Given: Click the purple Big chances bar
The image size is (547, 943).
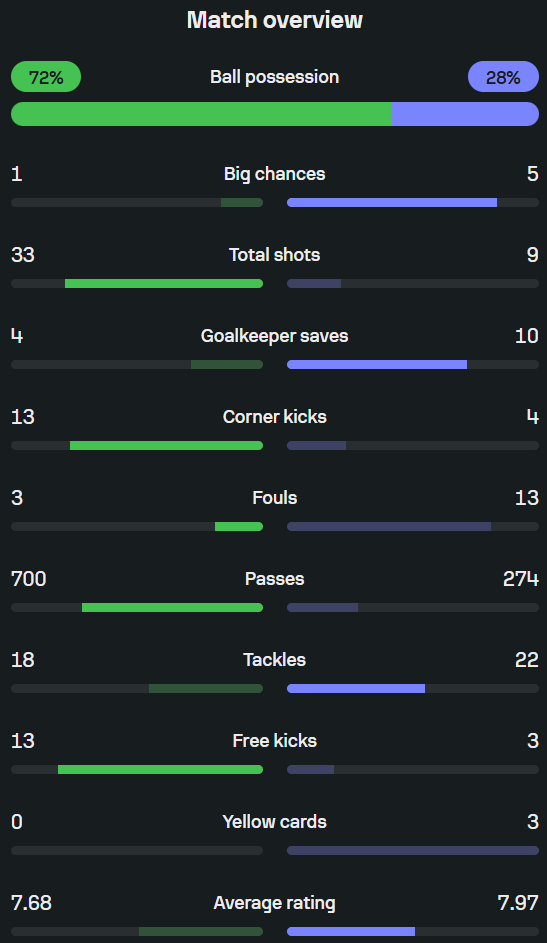Looking at the screenshot, I should pos(392,203).
